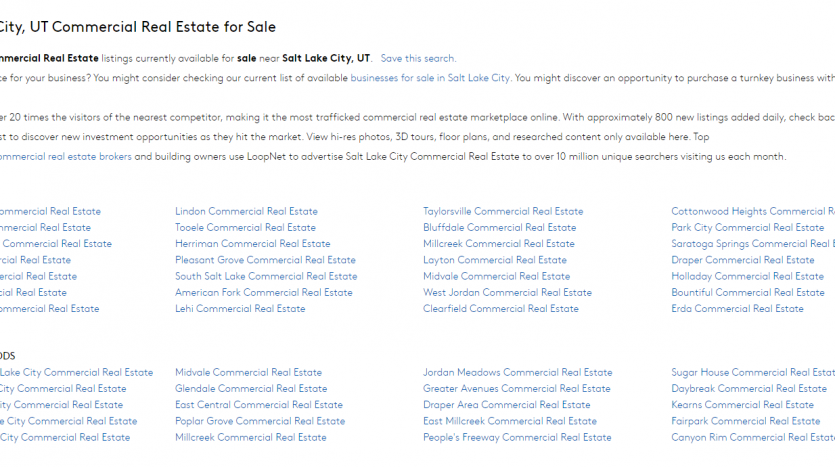Select Erda Commercial Real Estate link
Screen dimensions: 835x467
tap(737, 309)
